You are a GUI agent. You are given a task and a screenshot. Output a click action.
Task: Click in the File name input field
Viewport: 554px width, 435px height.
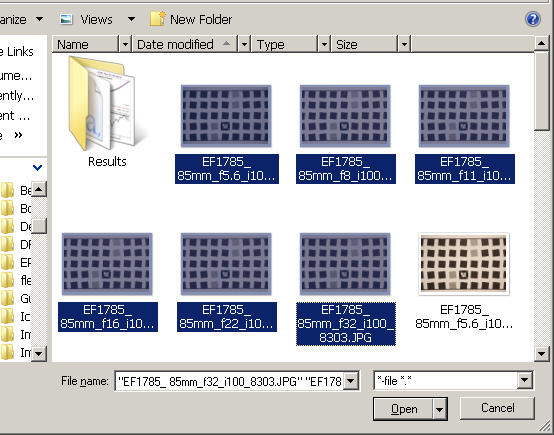pos(230,381)
